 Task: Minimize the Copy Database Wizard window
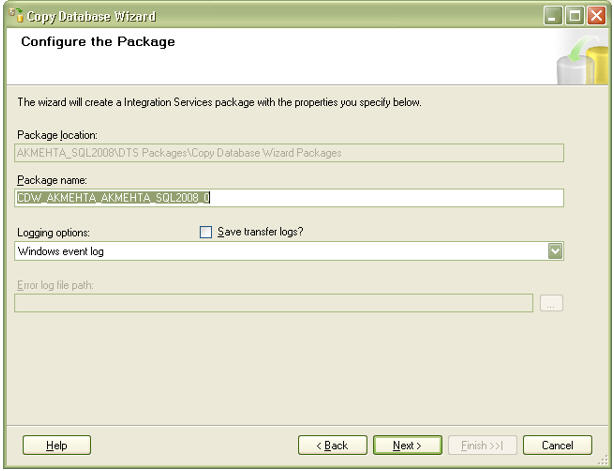pos(553,16)
